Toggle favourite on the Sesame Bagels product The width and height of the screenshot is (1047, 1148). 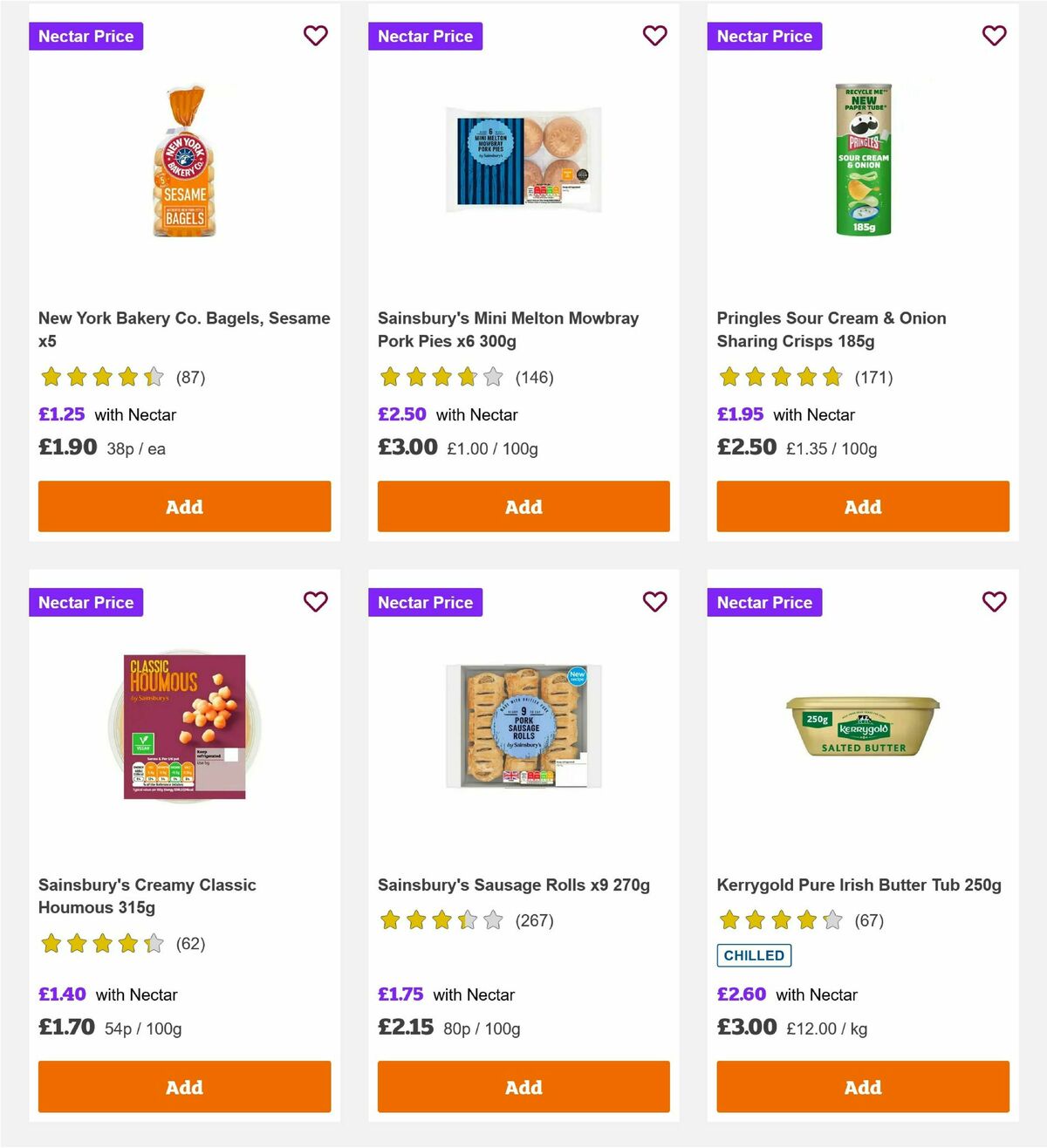pos(315,36)
